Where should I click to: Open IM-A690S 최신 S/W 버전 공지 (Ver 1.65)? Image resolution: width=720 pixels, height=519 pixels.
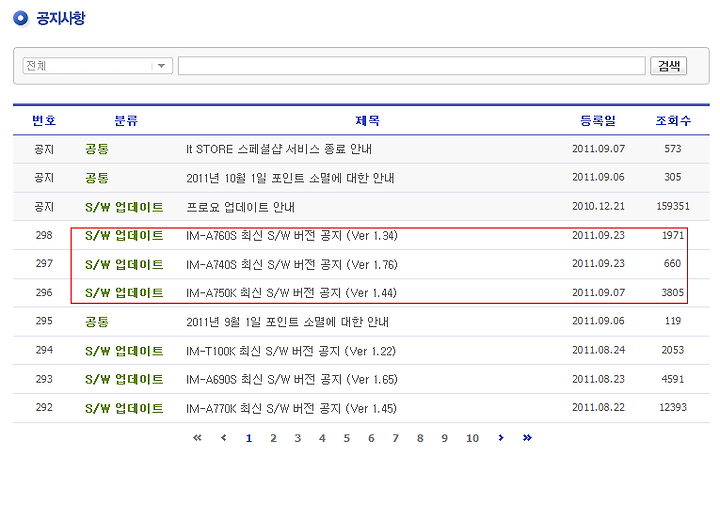coord(292,379)
